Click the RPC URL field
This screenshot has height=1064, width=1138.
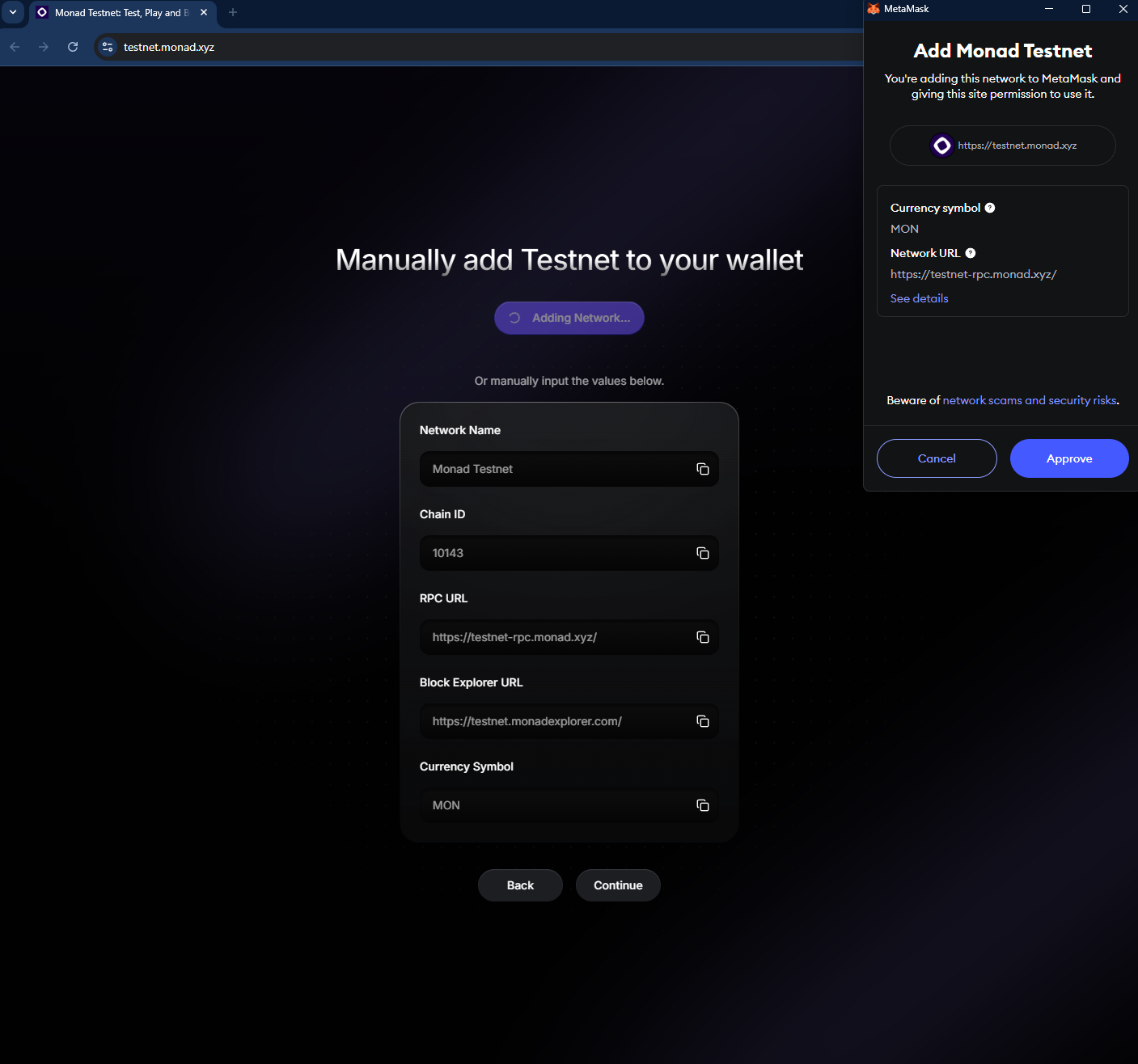click(x=569, y=637)
